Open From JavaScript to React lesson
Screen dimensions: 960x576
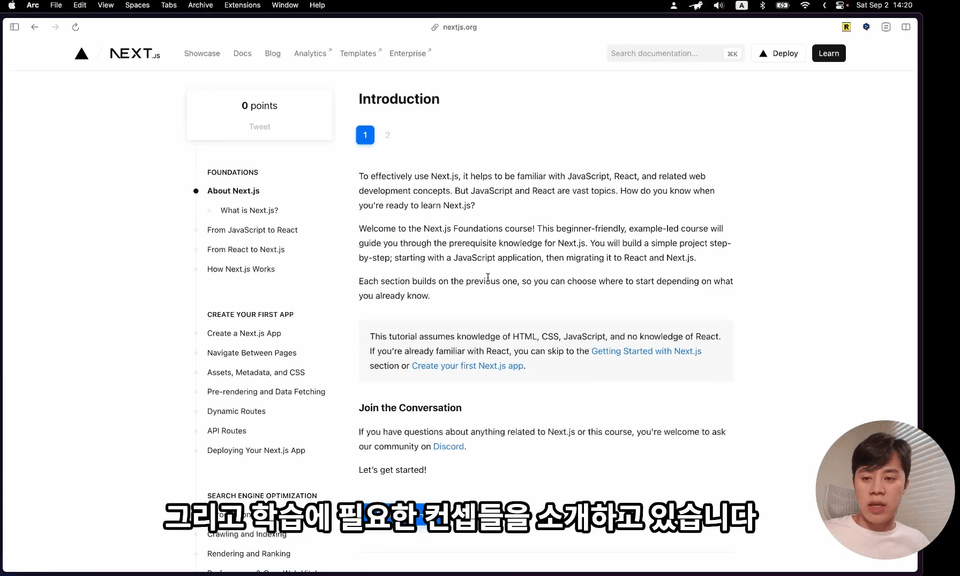pos(252,230)
